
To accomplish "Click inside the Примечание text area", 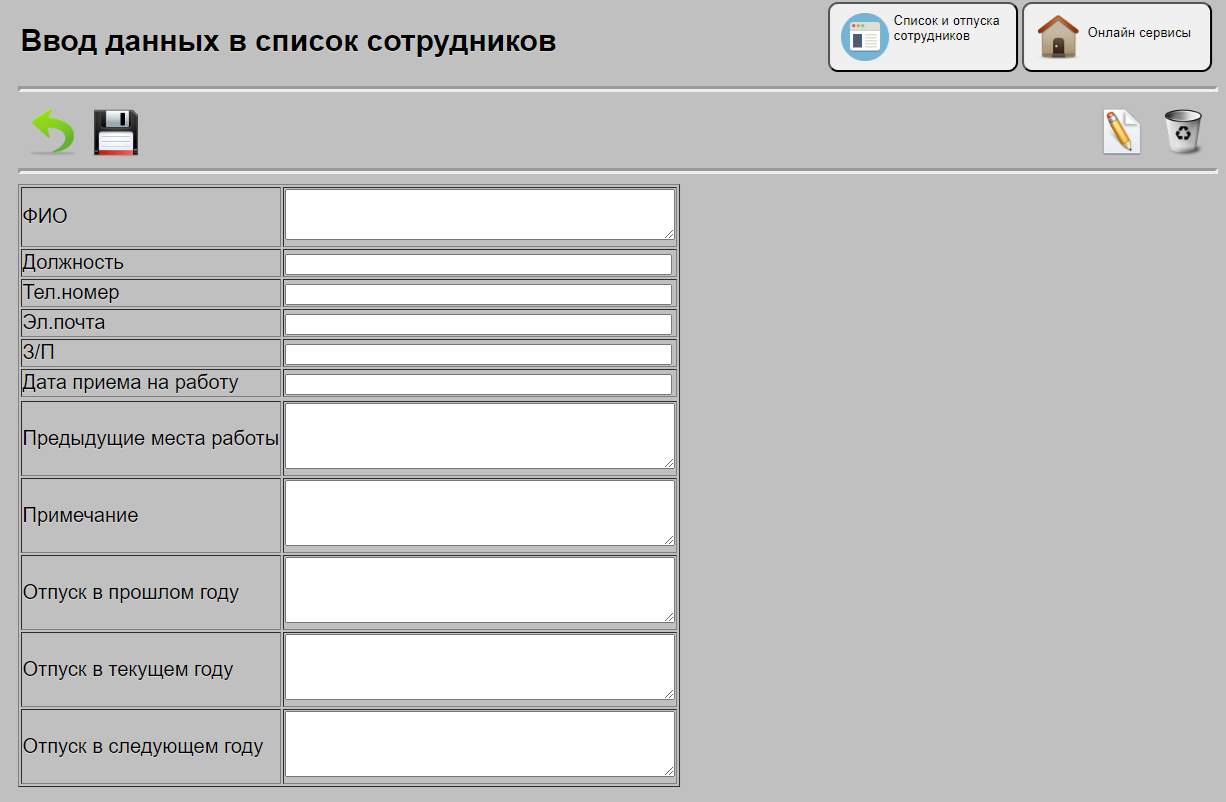I will pyautogui.click(x=478, y=512).
